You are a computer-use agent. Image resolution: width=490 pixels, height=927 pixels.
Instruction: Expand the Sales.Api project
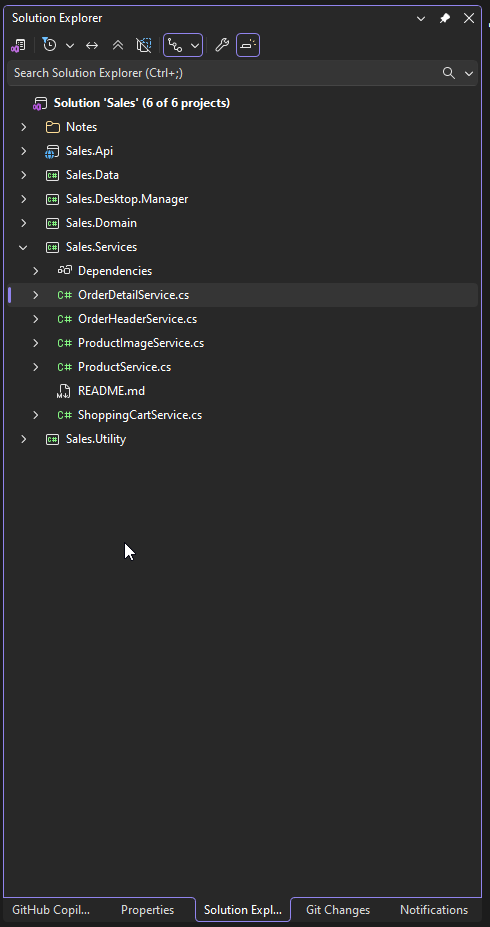(23, 151)
